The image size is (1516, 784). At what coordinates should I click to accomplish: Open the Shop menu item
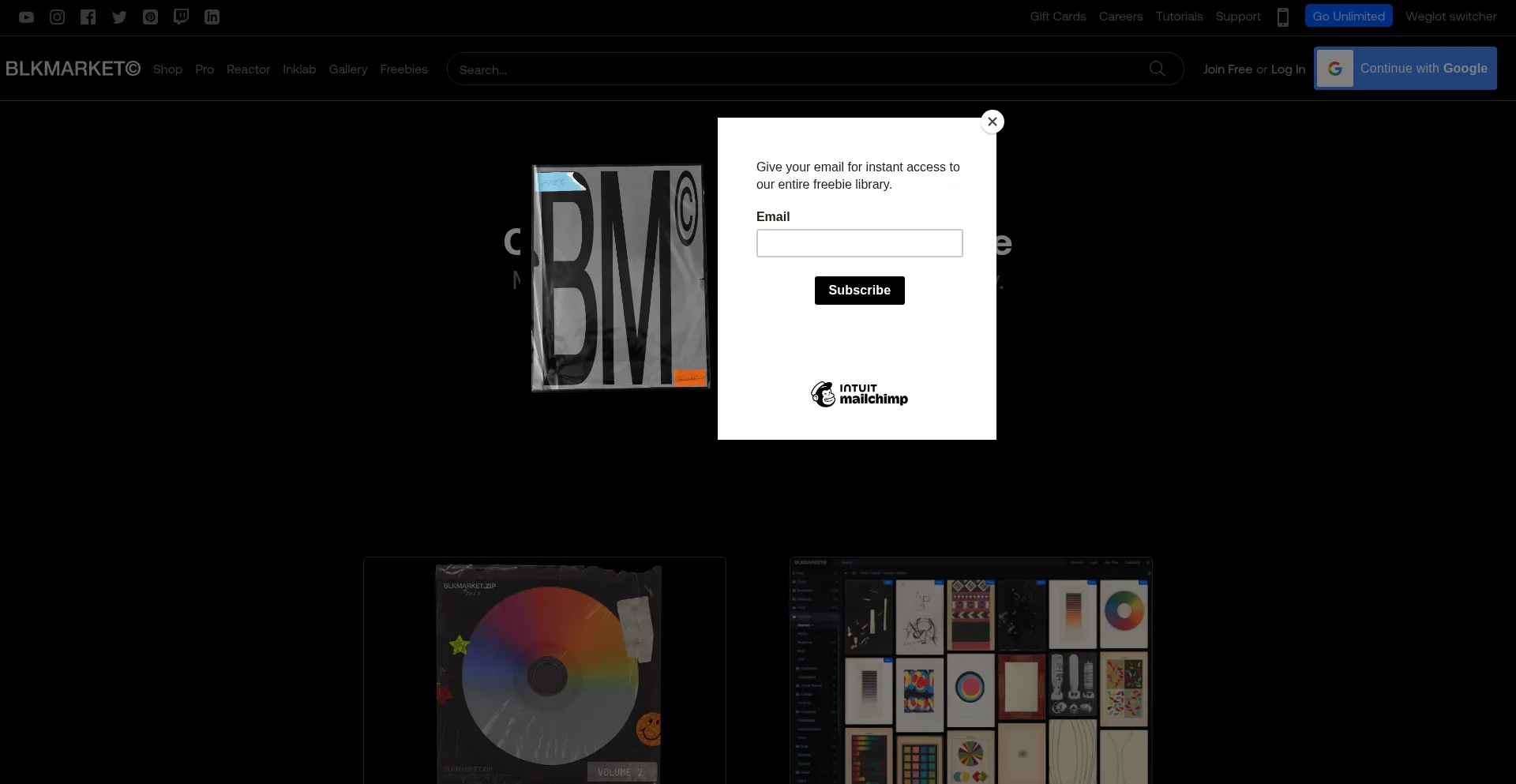pos(167,69)
